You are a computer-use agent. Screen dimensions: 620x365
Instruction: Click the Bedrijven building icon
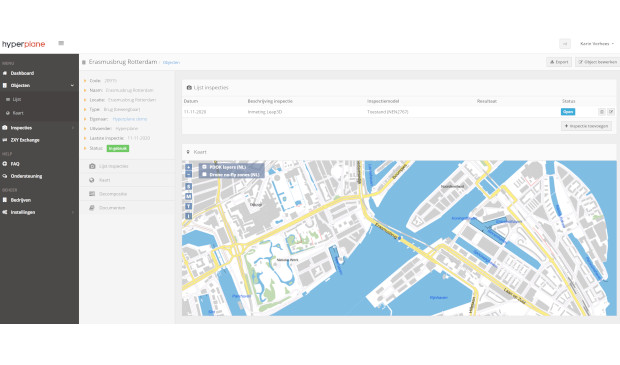pos(5,200)
